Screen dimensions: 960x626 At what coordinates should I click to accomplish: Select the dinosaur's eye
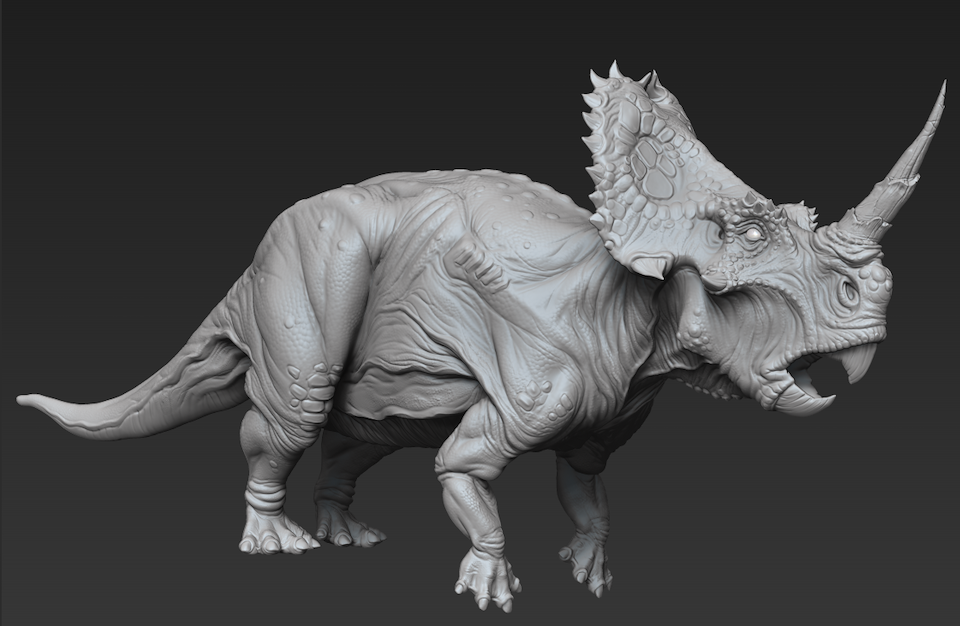750,234
